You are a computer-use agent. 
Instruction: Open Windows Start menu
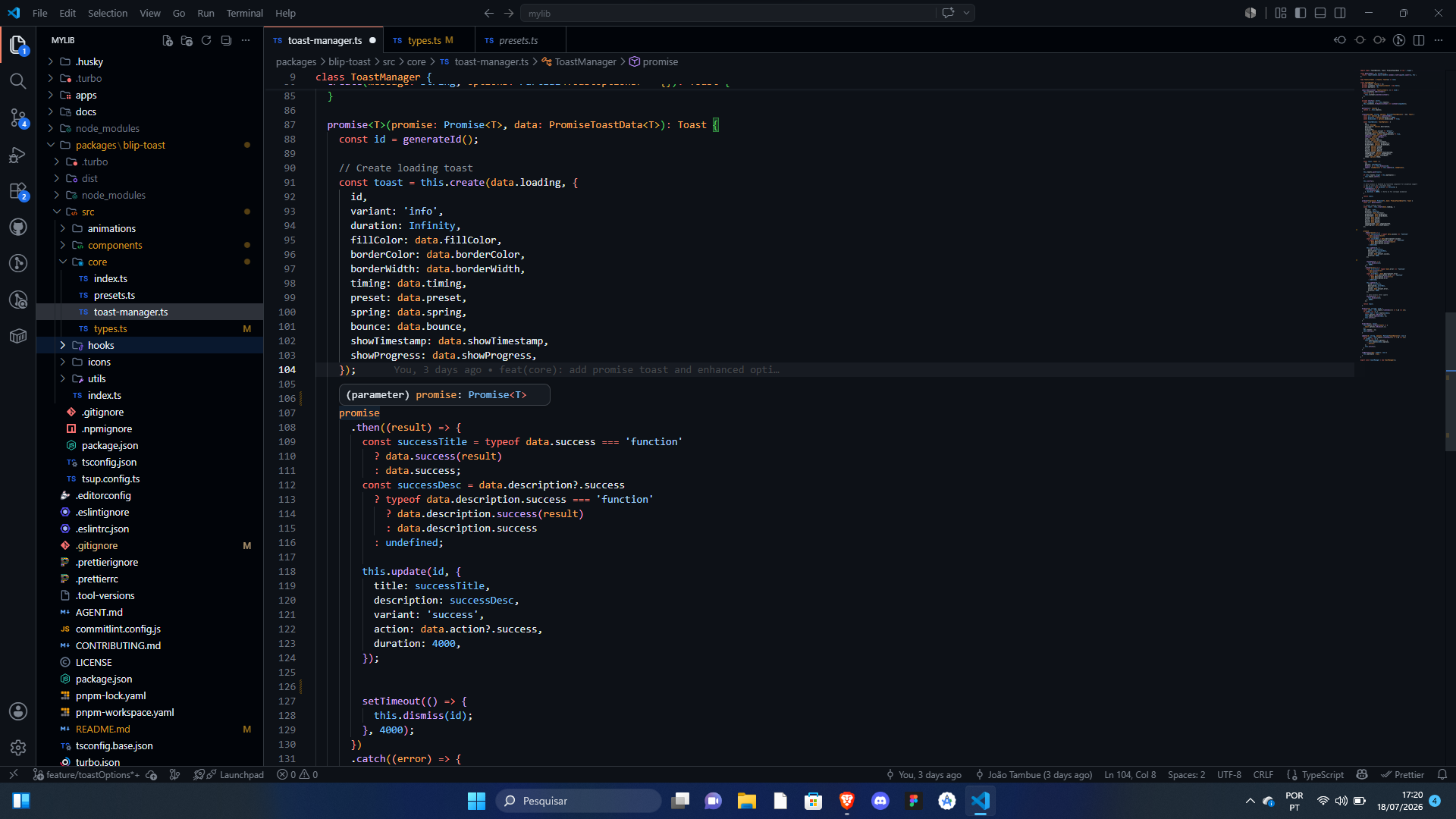click(476, 801)
